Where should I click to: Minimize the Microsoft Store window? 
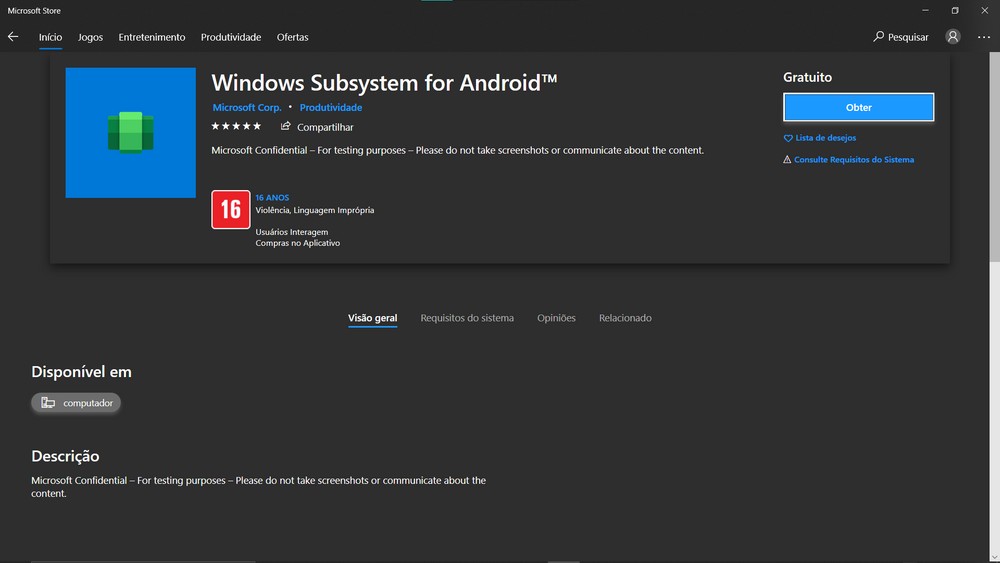[x=925, y=10]
